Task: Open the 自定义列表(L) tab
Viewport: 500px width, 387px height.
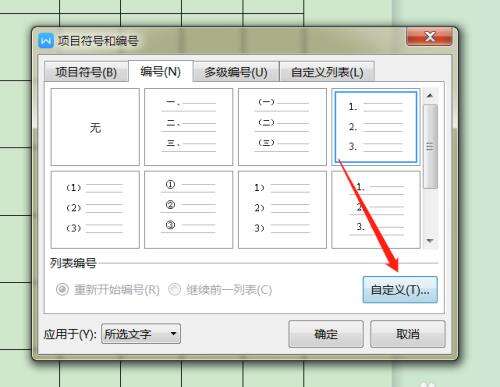Action: coord(327,72)
